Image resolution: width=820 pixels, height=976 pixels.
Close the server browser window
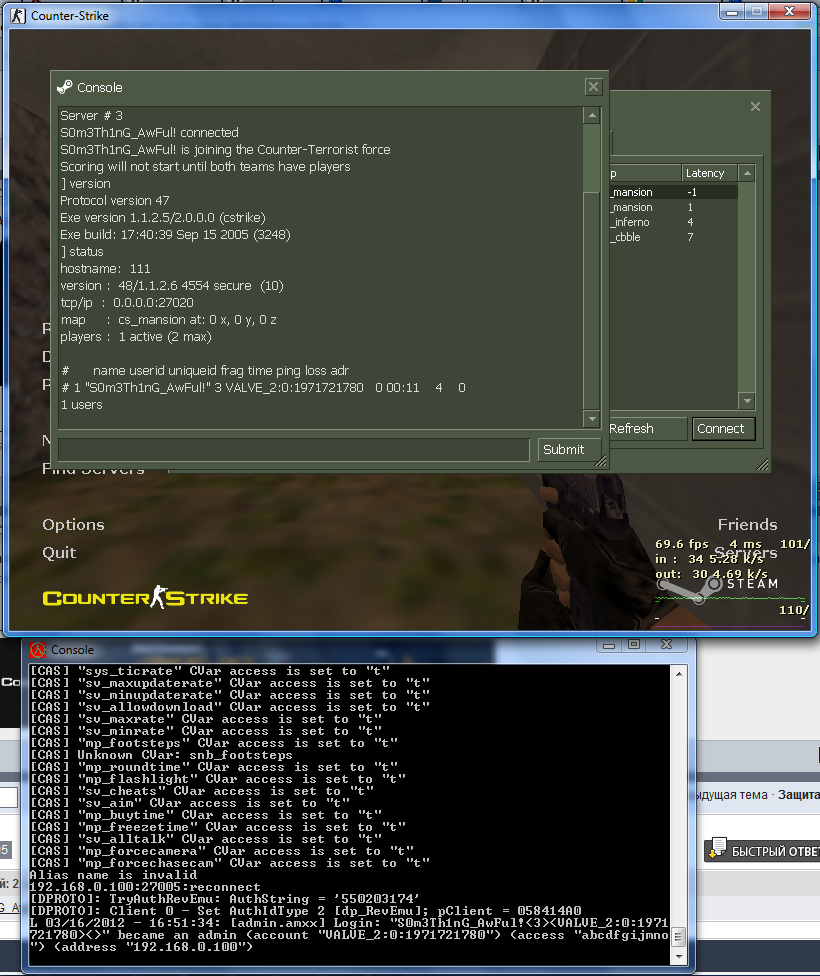click(x=755, y=106)
